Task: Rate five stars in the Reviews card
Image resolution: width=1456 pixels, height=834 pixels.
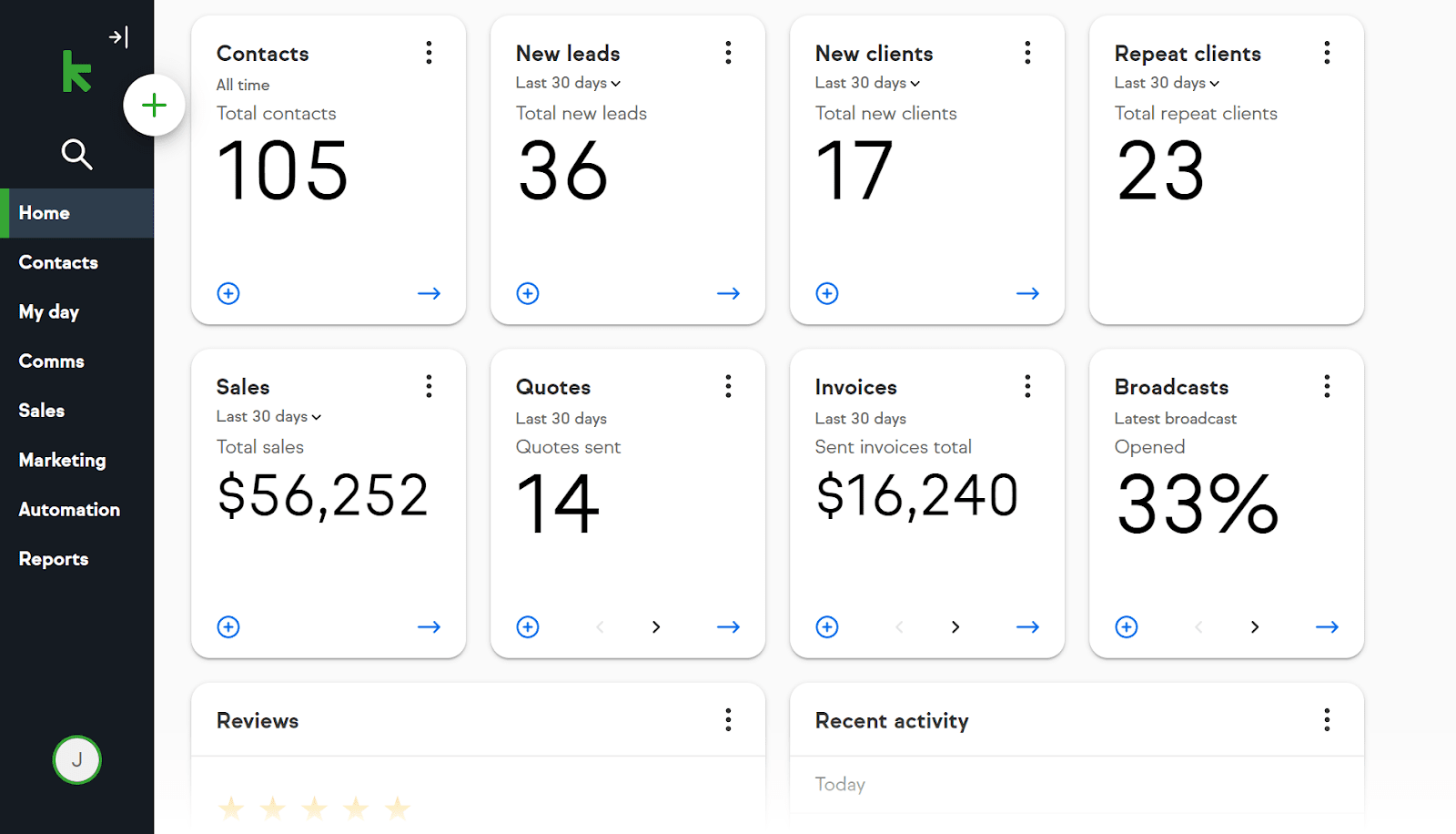Action: [x=396, y=807]
